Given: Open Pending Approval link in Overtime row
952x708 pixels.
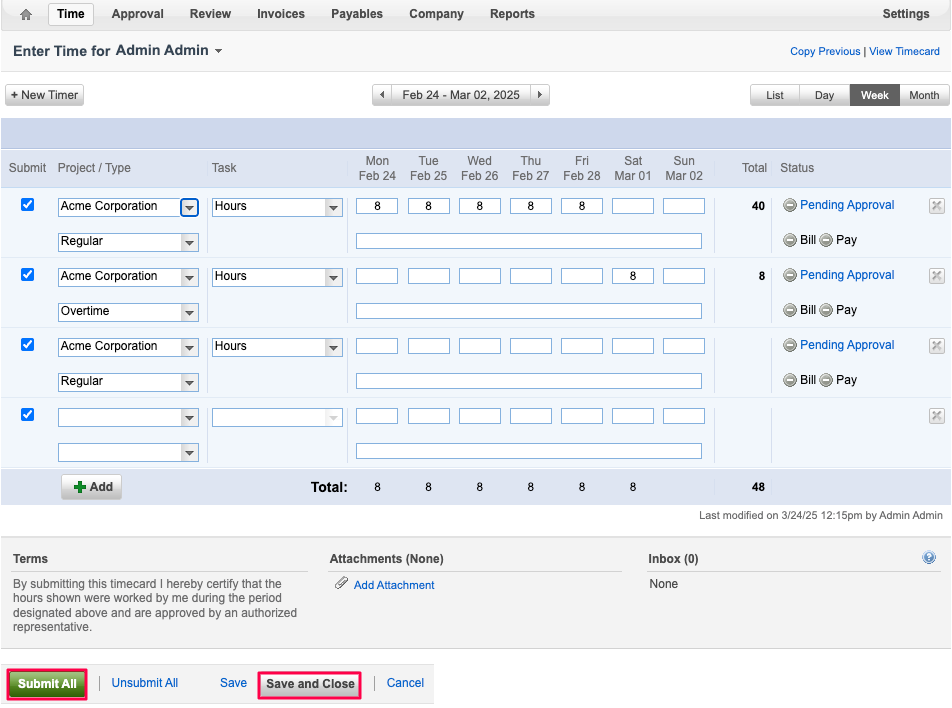Looking at the screenshot, I should click(847, 275).
